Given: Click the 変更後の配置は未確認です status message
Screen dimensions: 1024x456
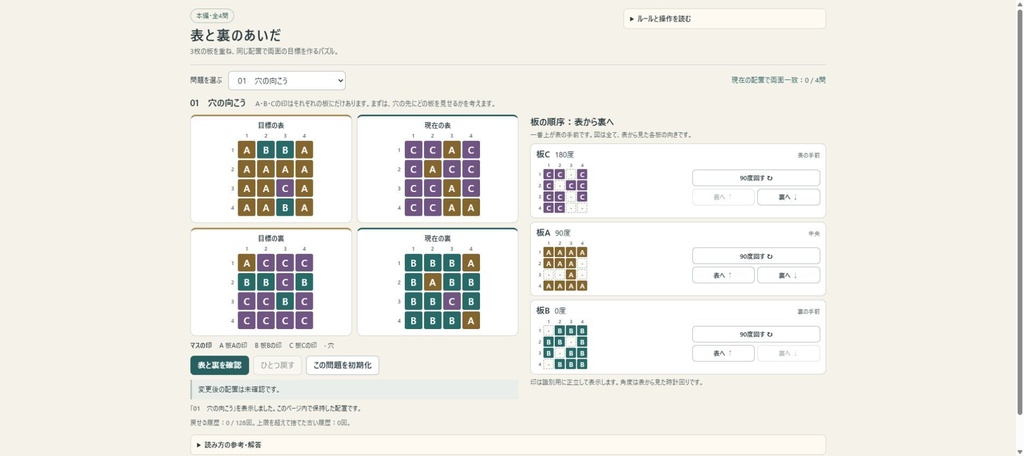Looking at the screenshot, I should click(x=355, y=389).
